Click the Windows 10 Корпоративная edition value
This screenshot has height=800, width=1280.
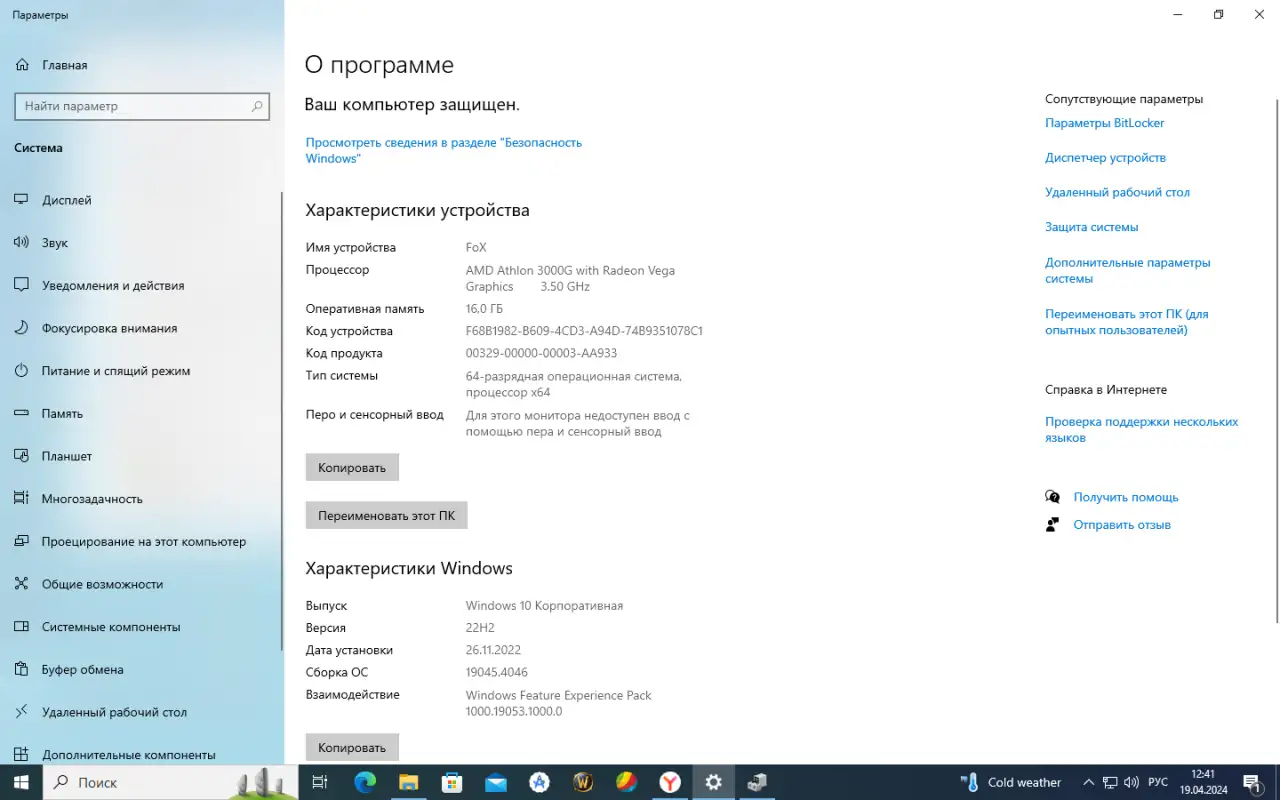544,606
